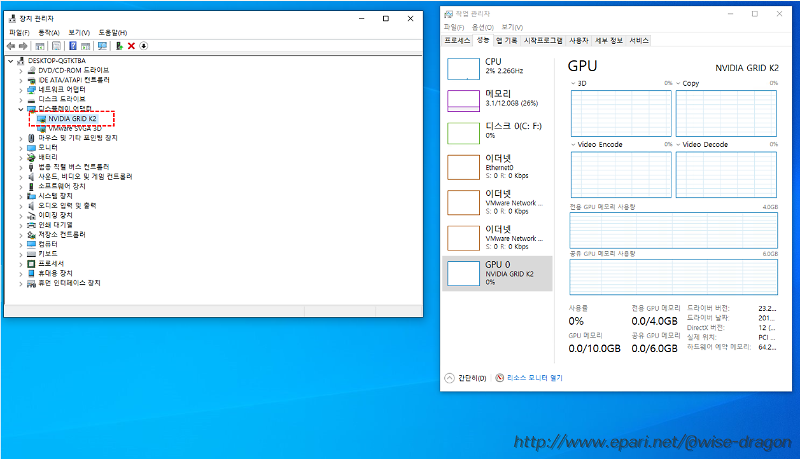Select the 범용 직렬 버스 컨트롤러 USB plug icon
Viewport: 800px width, 459px height.
click(31, 167)
